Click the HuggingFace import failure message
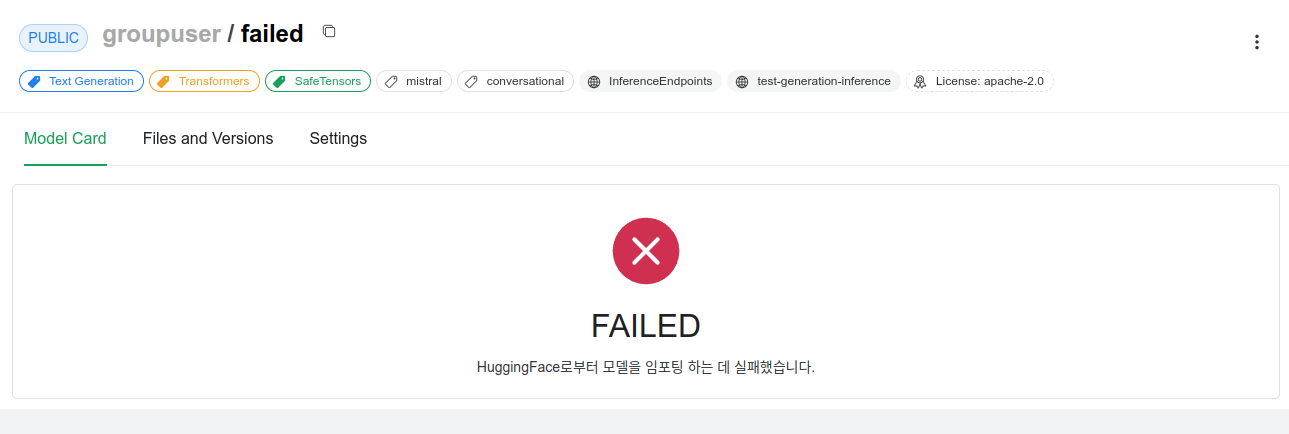1289x434 pixels. pyautogui.click(x=646, y=367)
